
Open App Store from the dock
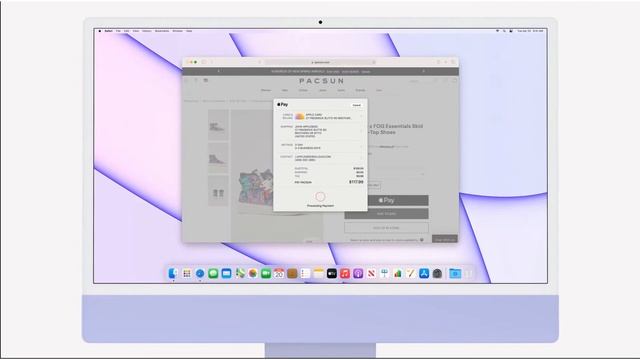coord(424,273)
